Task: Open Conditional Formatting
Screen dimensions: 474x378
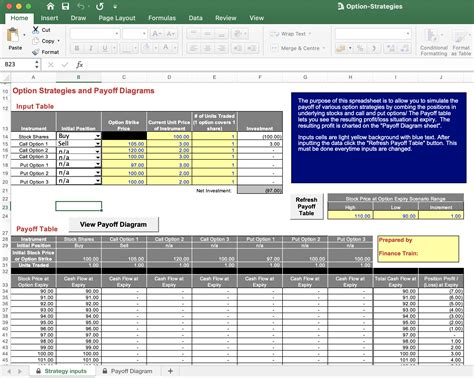Action: point(434,42)
